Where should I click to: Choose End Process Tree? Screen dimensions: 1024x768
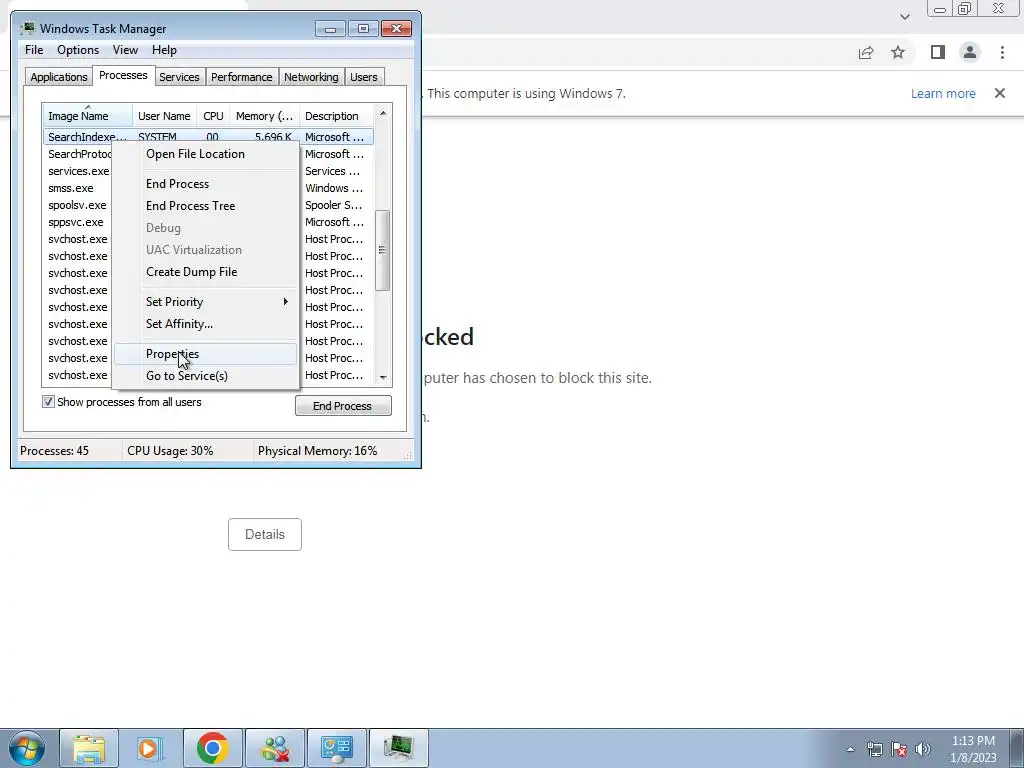click(x=206, y=206)
